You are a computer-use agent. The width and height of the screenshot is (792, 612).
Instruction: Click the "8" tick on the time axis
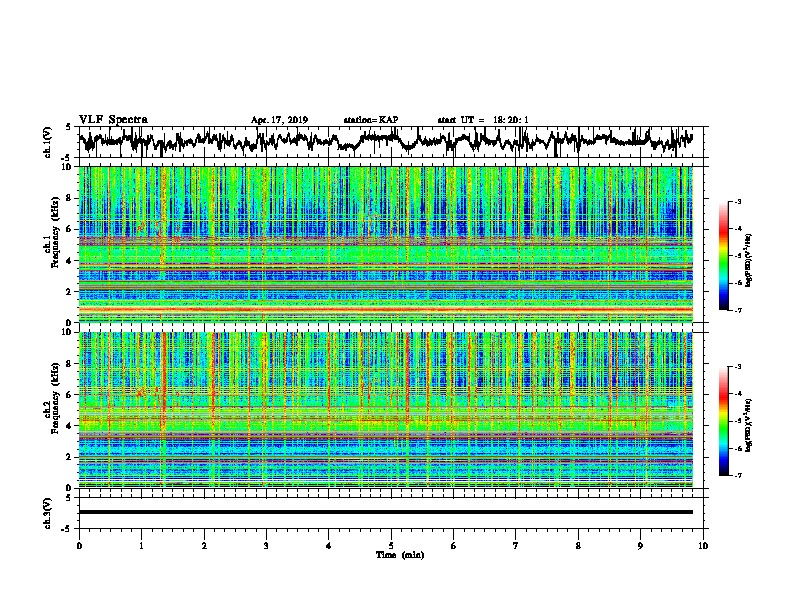pyautogui.click(x=578, y=546)
